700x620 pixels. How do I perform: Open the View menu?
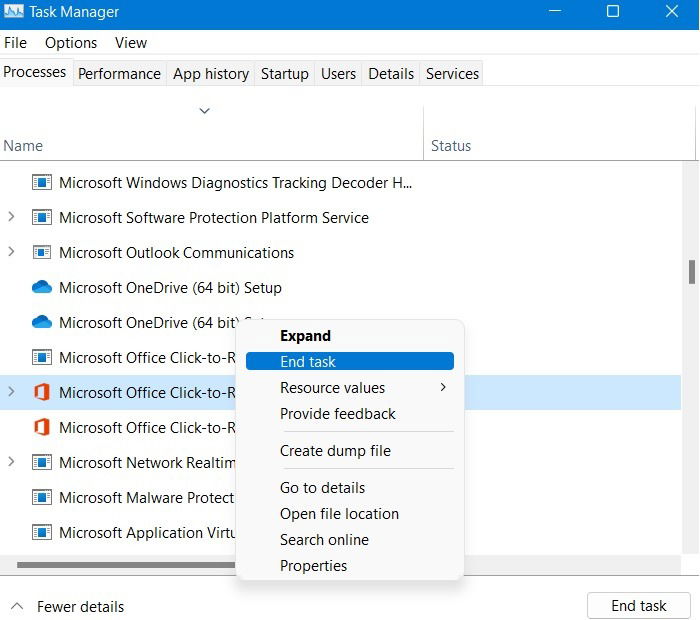(x=131, y=43)
